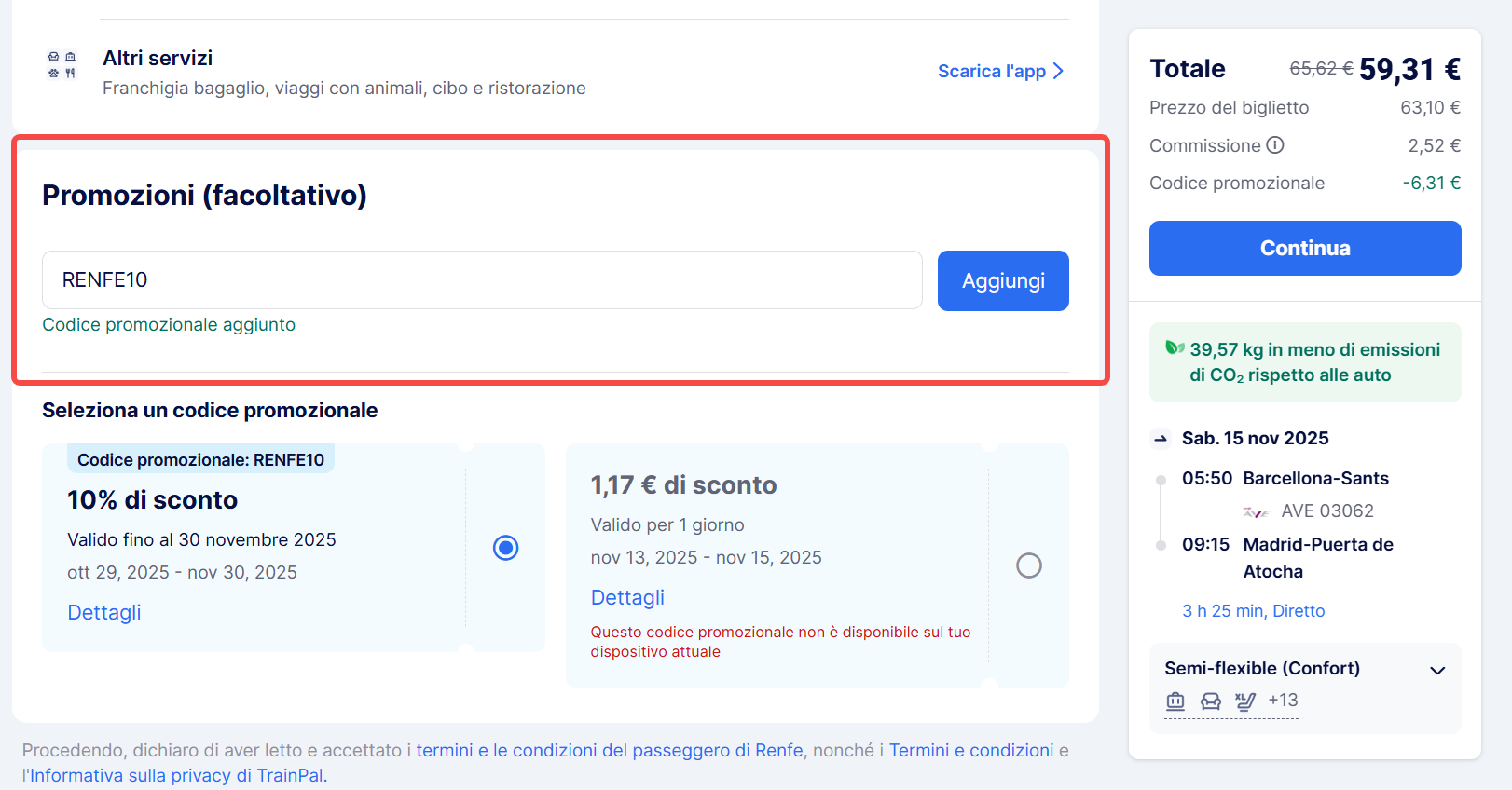The width and height of the screenshot is (1512, 790).
Task: Click the discount amount -6,31 €
Action: point(1432,183)
